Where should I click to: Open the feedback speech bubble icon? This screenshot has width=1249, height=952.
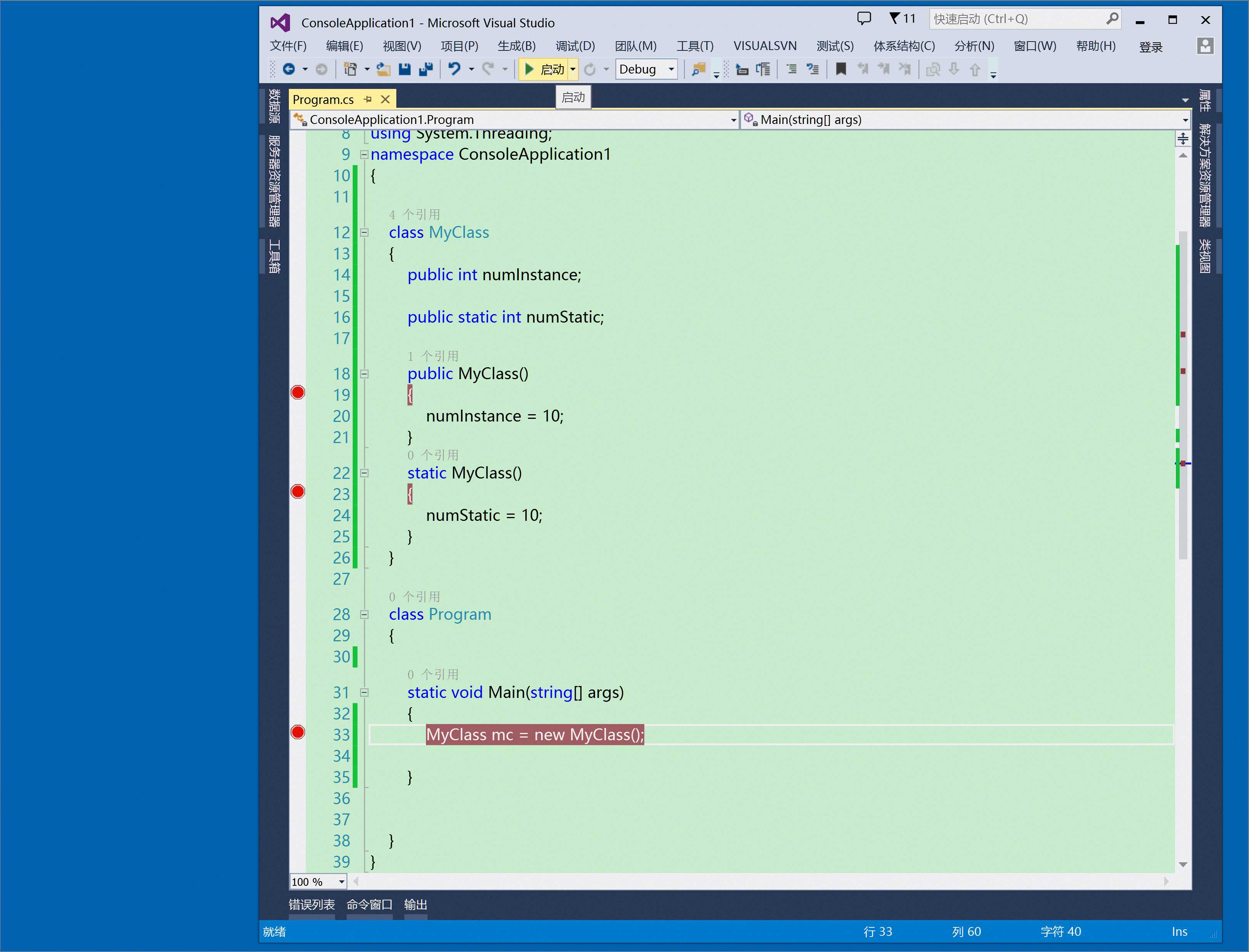863,19
